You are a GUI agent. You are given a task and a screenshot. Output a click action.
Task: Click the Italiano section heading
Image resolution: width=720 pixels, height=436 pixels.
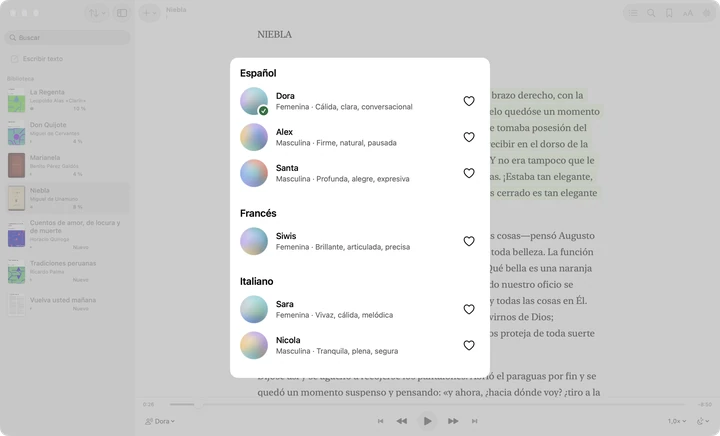(x=256, y=281)
